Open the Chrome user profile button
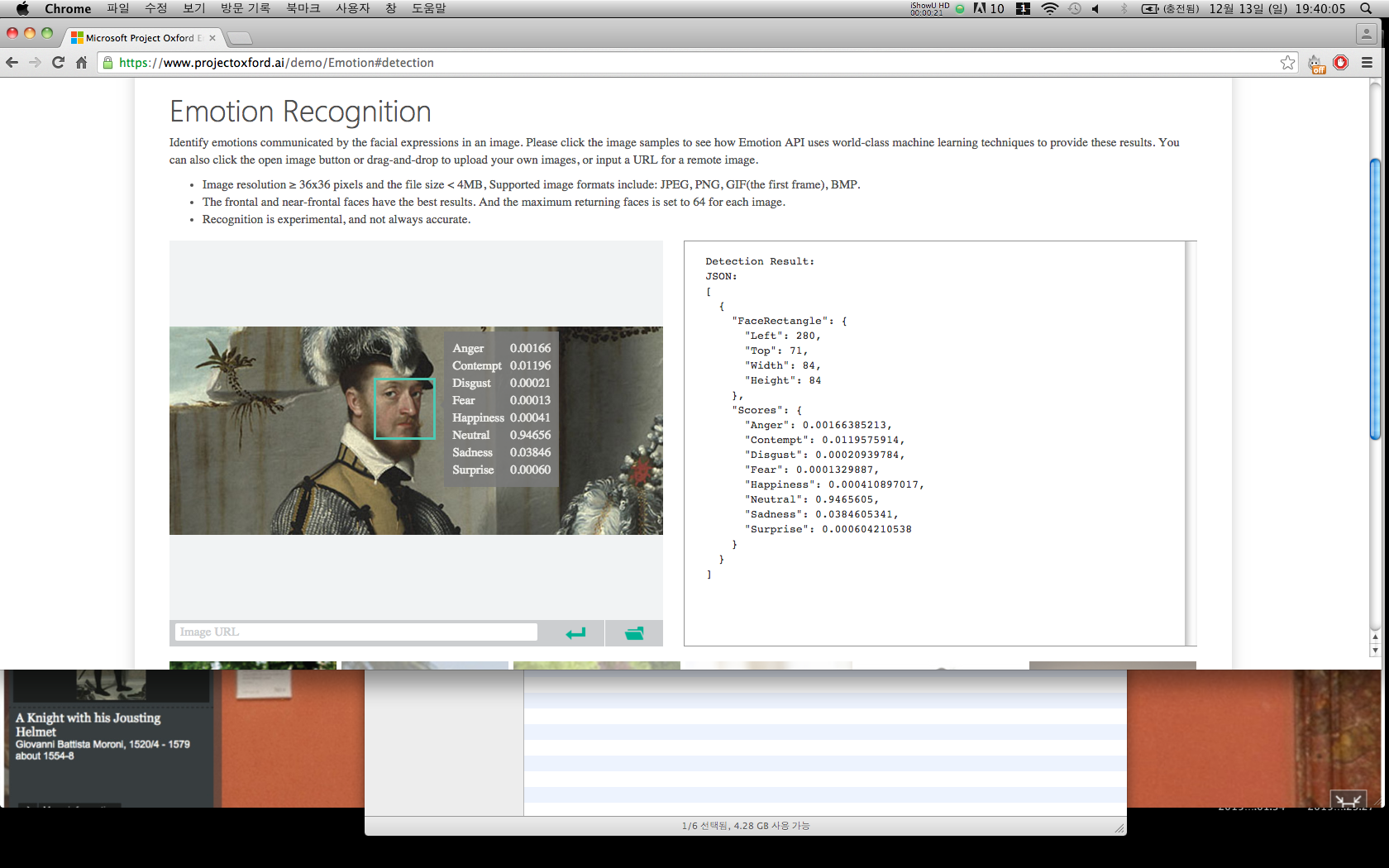Image resolution: width=1389 pixels, height=868 pixels. 1366,34
